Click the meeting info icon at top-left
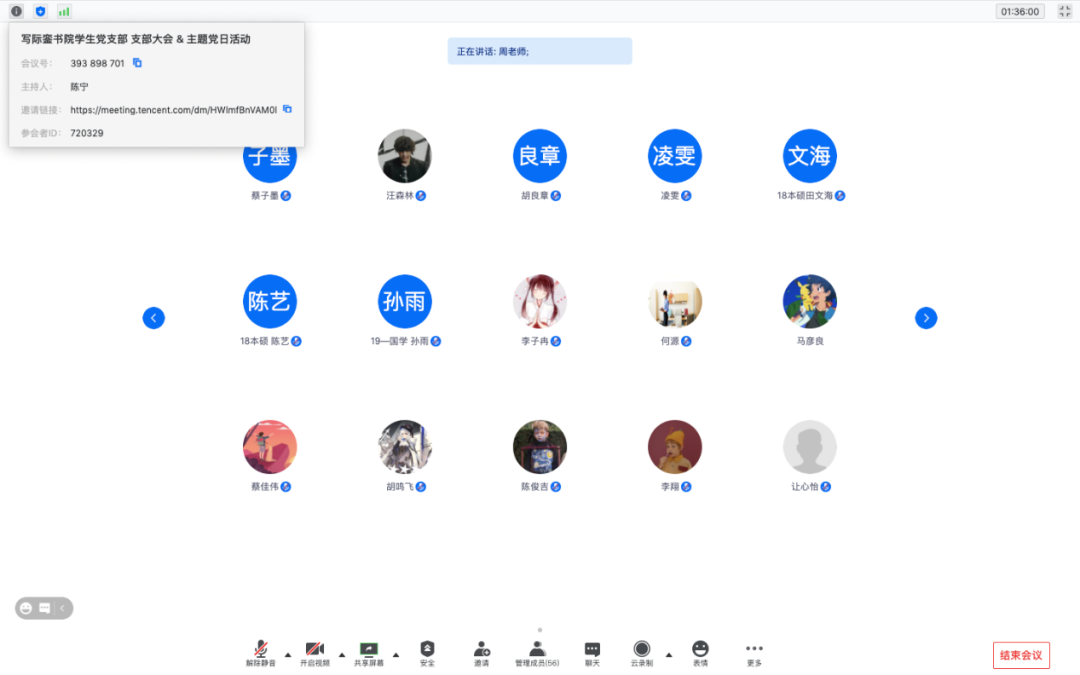Screen dimensions: 1080x675 click(16, 11)
